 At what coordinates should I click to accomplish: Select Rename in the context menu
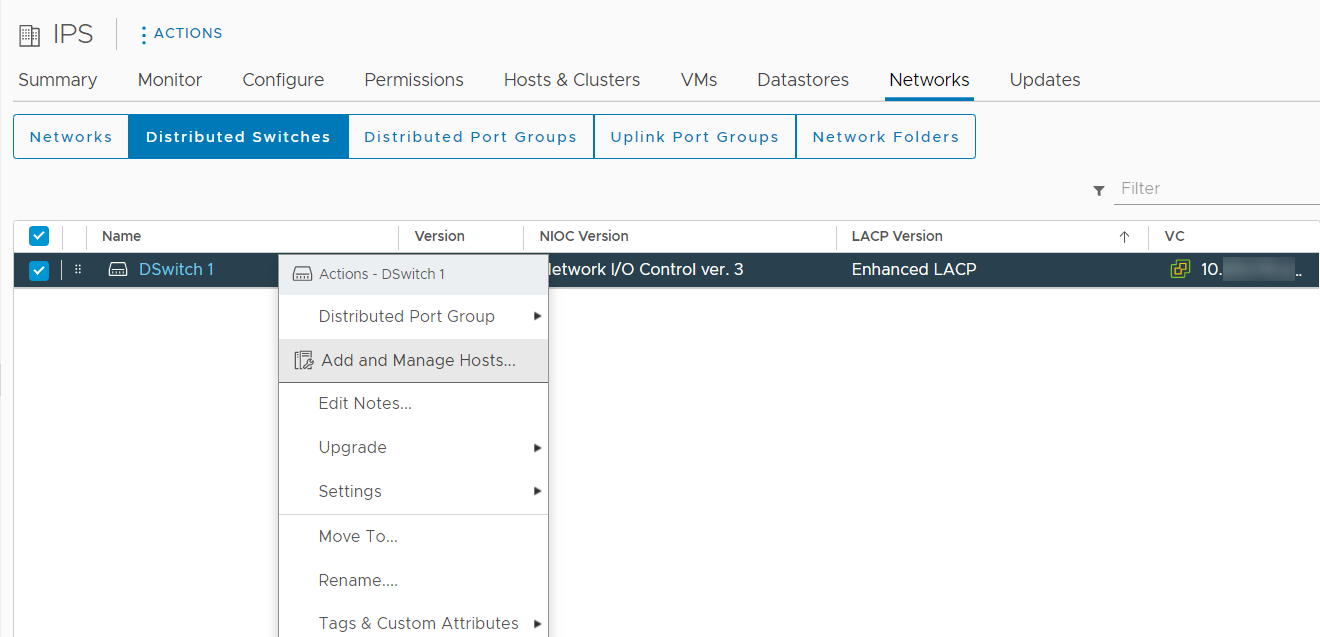414,581
